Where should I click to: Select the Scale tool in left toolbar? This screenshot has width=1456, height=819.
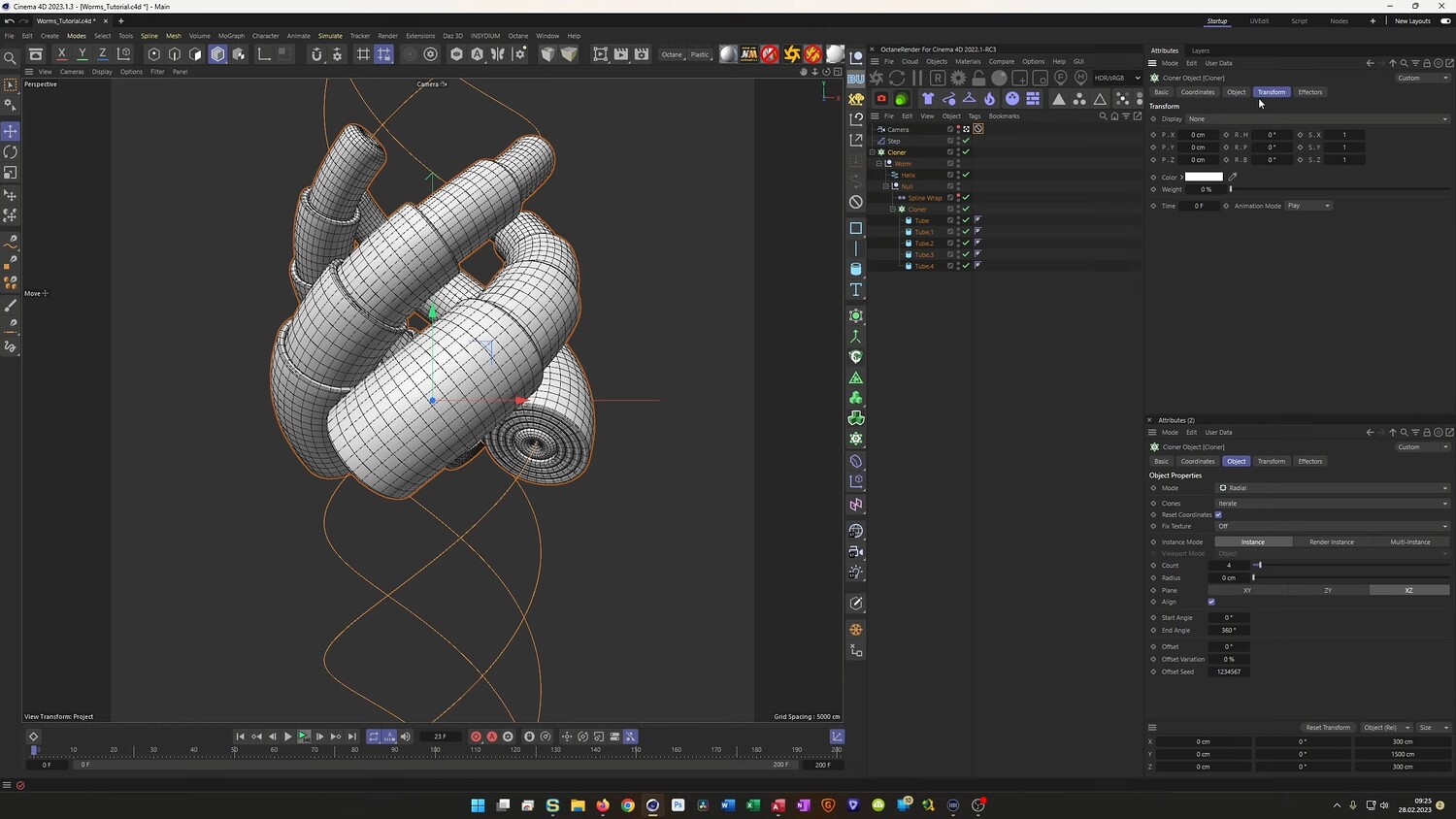pyautogui.click(x=11, y=173)
